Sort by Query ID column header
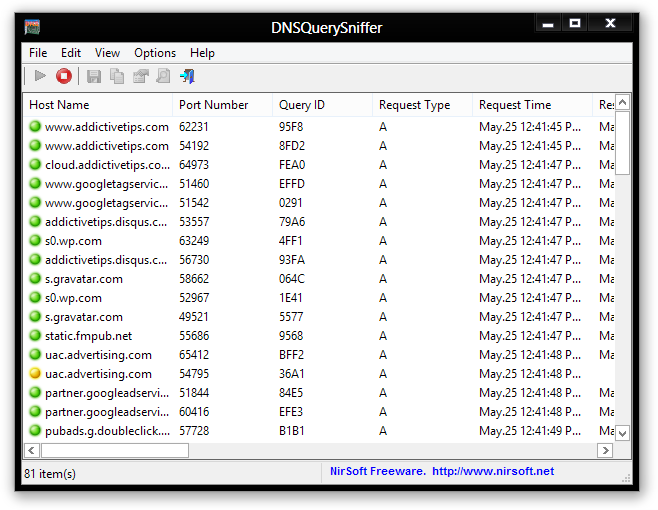 click(322, 105)
